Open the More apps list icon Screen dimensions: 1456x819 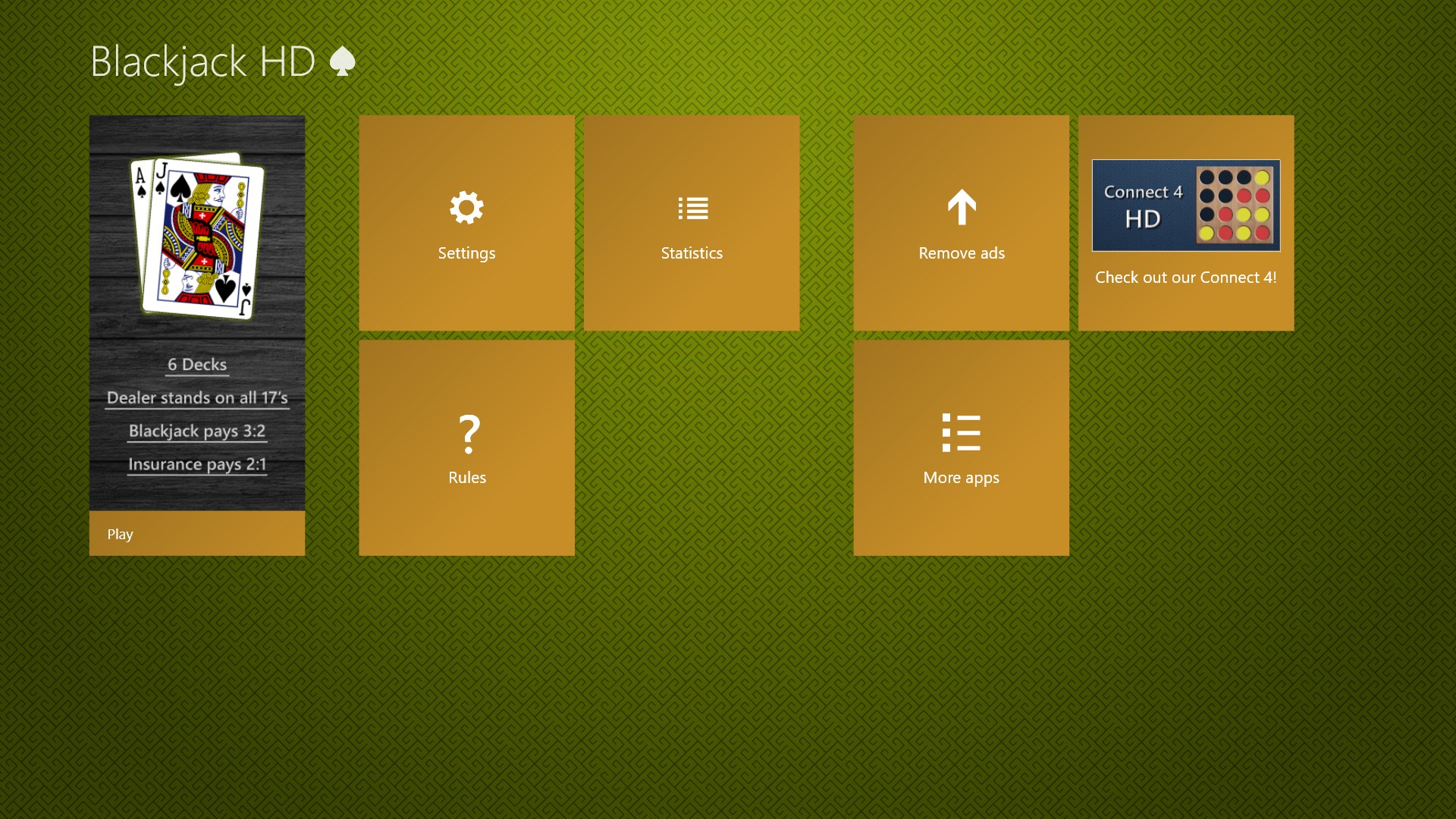pos(961,433)
